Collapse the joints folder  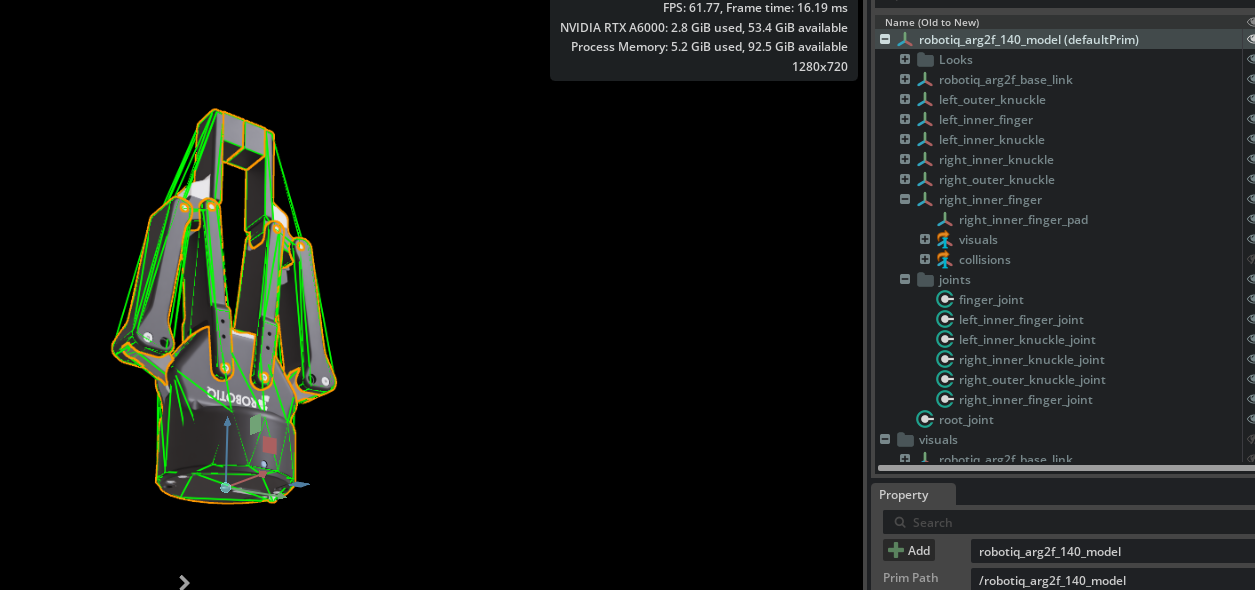coord(905,280)
